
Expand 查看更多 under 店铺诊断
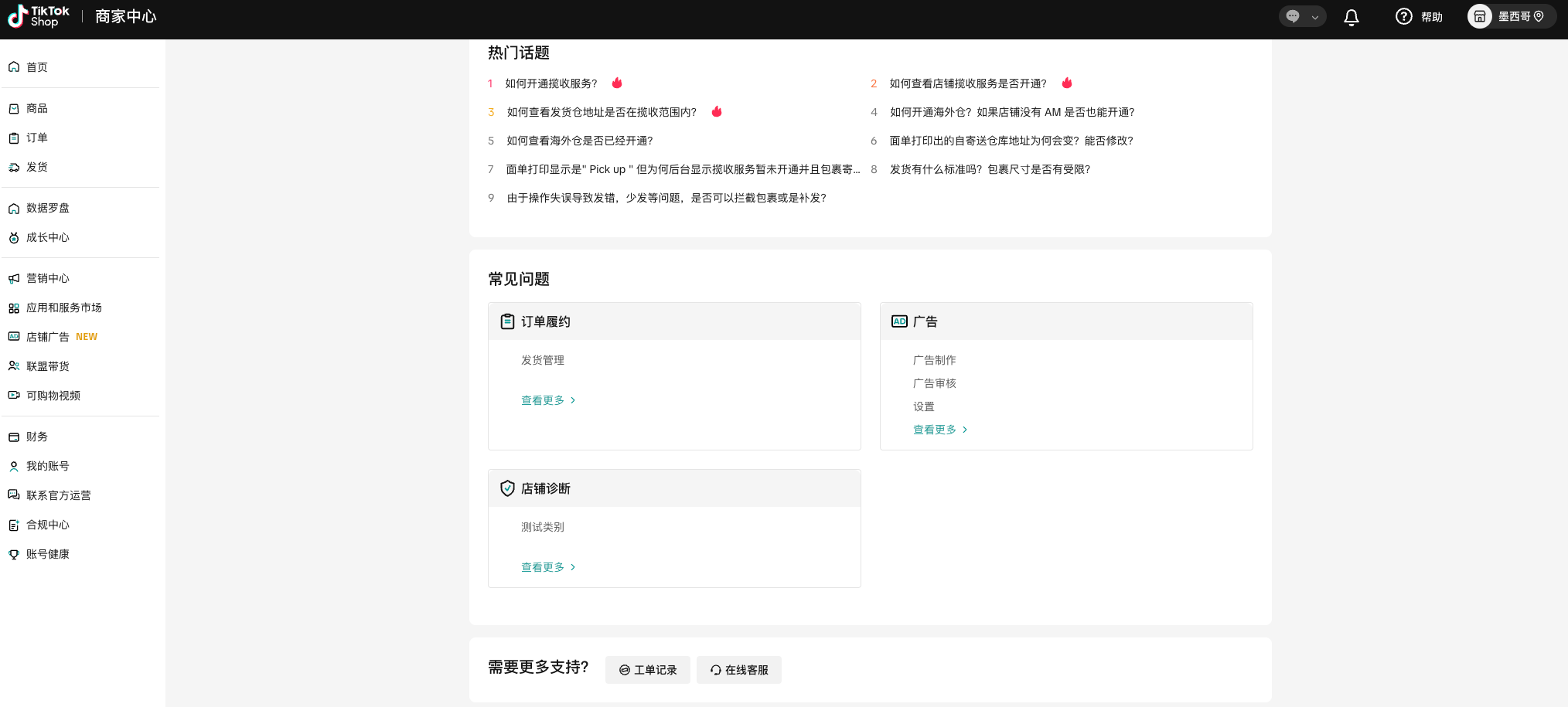coord(547,567)
